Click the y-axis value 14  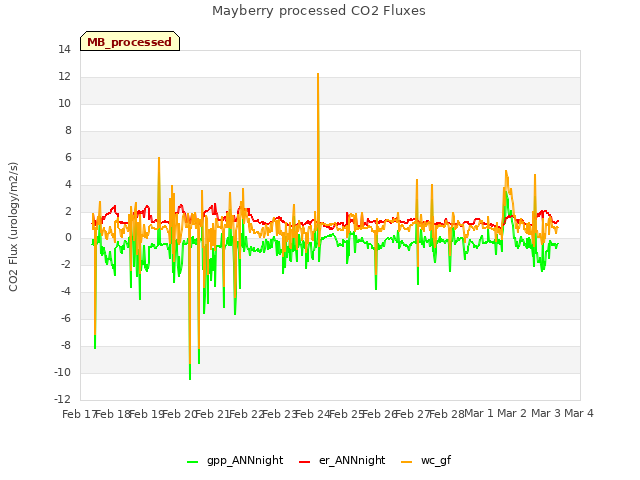(64, 50)
